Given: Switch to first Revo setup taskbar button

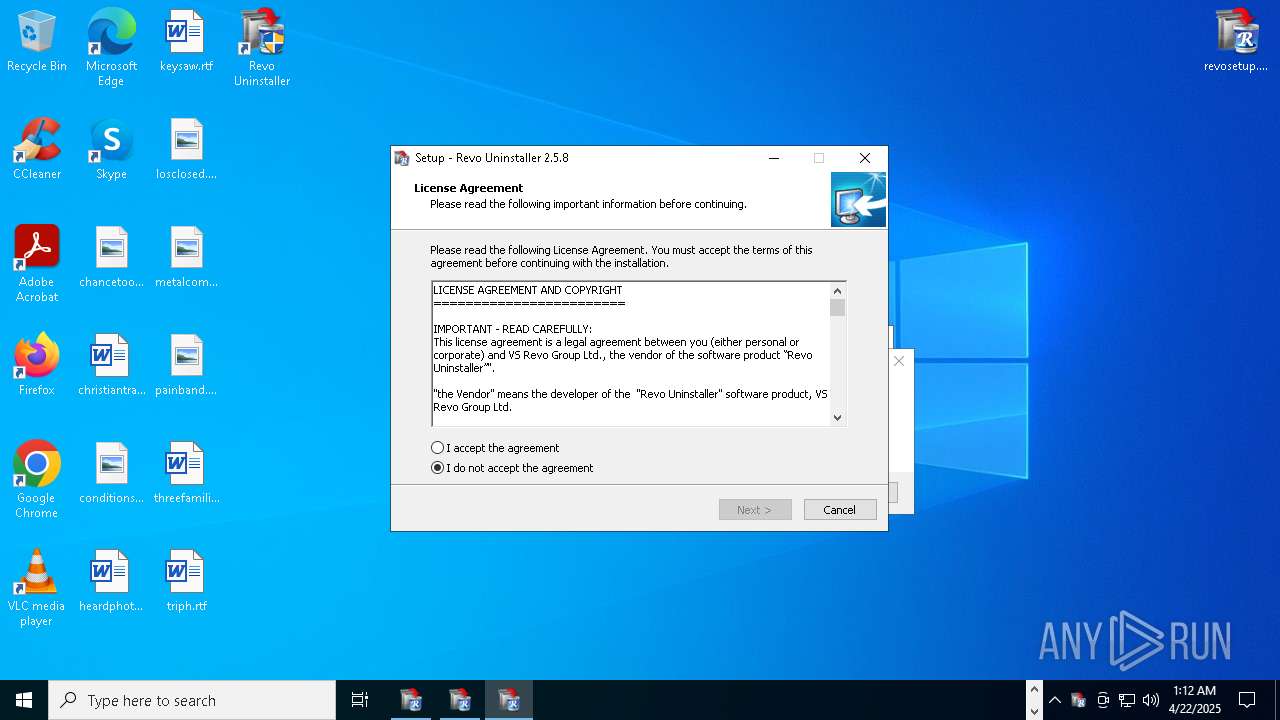Looking at the screenshot, I should pyautogui.click(x=410, y=700).
